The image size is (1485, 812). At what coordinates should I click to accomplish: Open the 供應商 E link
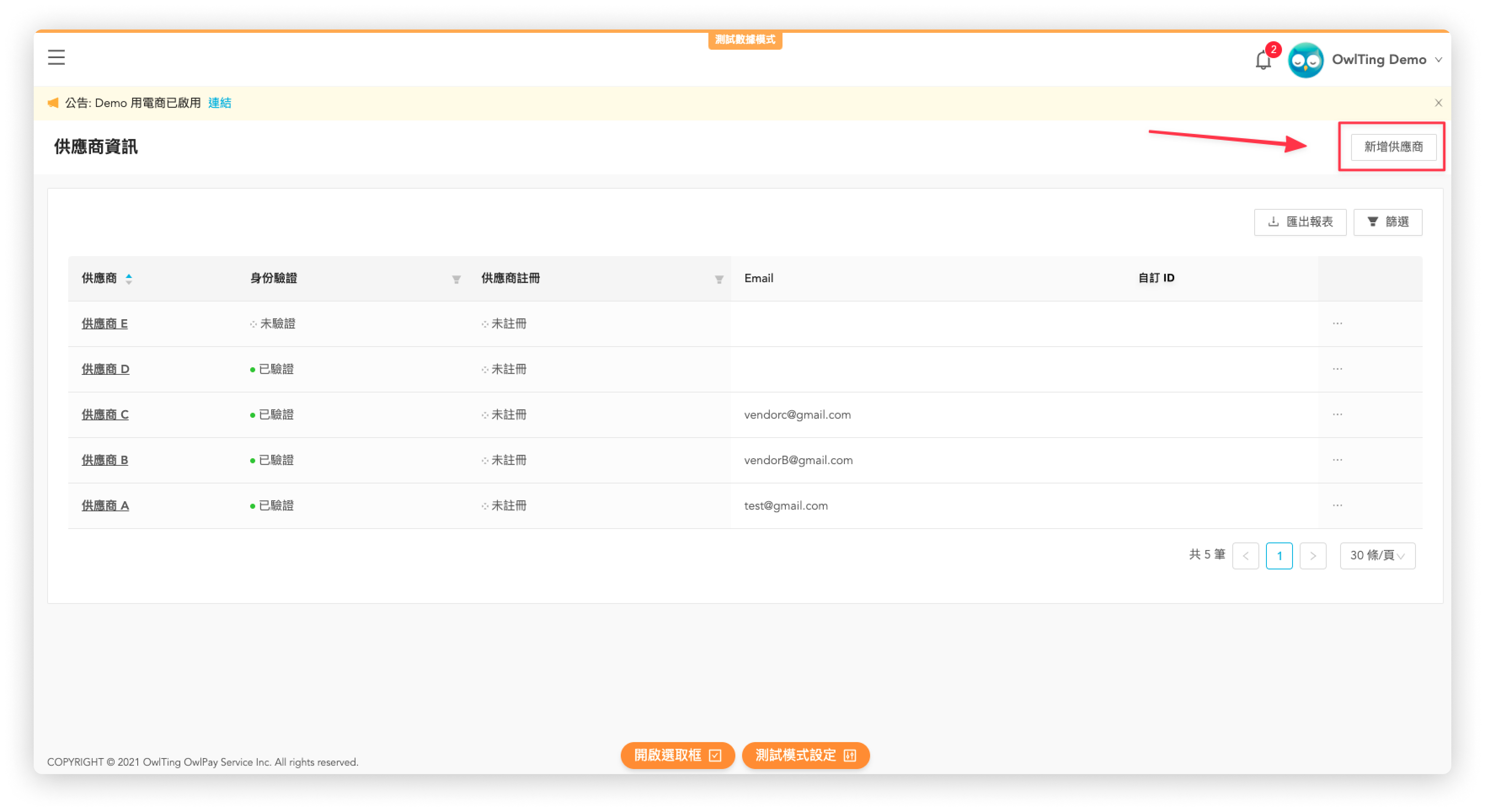(104, 324)
